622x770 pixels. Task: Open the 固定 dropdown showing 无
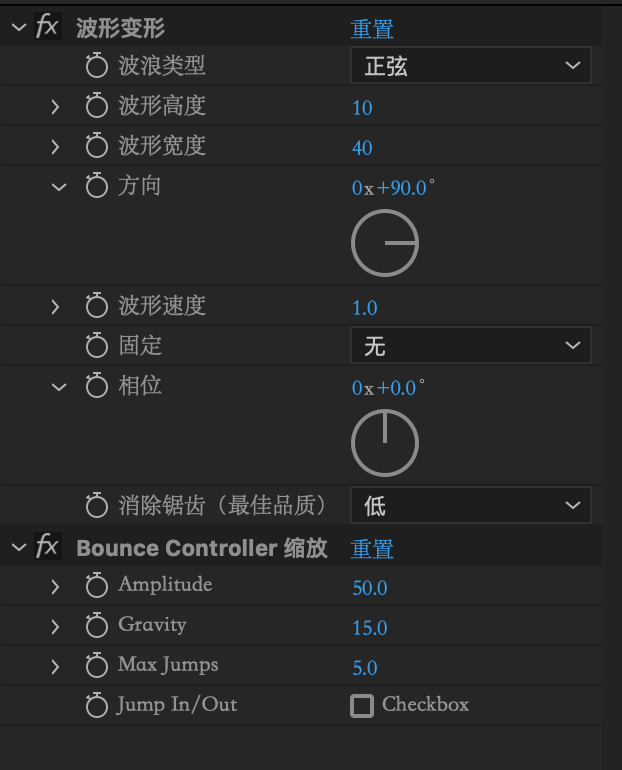click(x=470, y=346)
